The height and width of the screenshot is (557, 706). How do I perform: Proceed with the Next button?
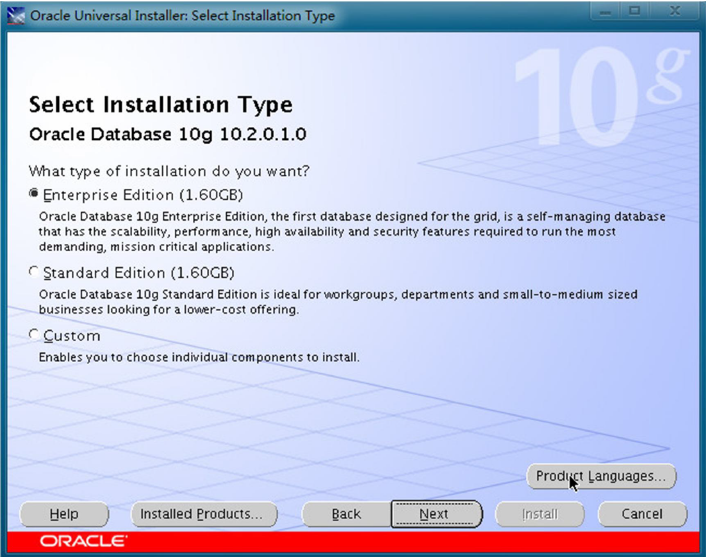436,514
